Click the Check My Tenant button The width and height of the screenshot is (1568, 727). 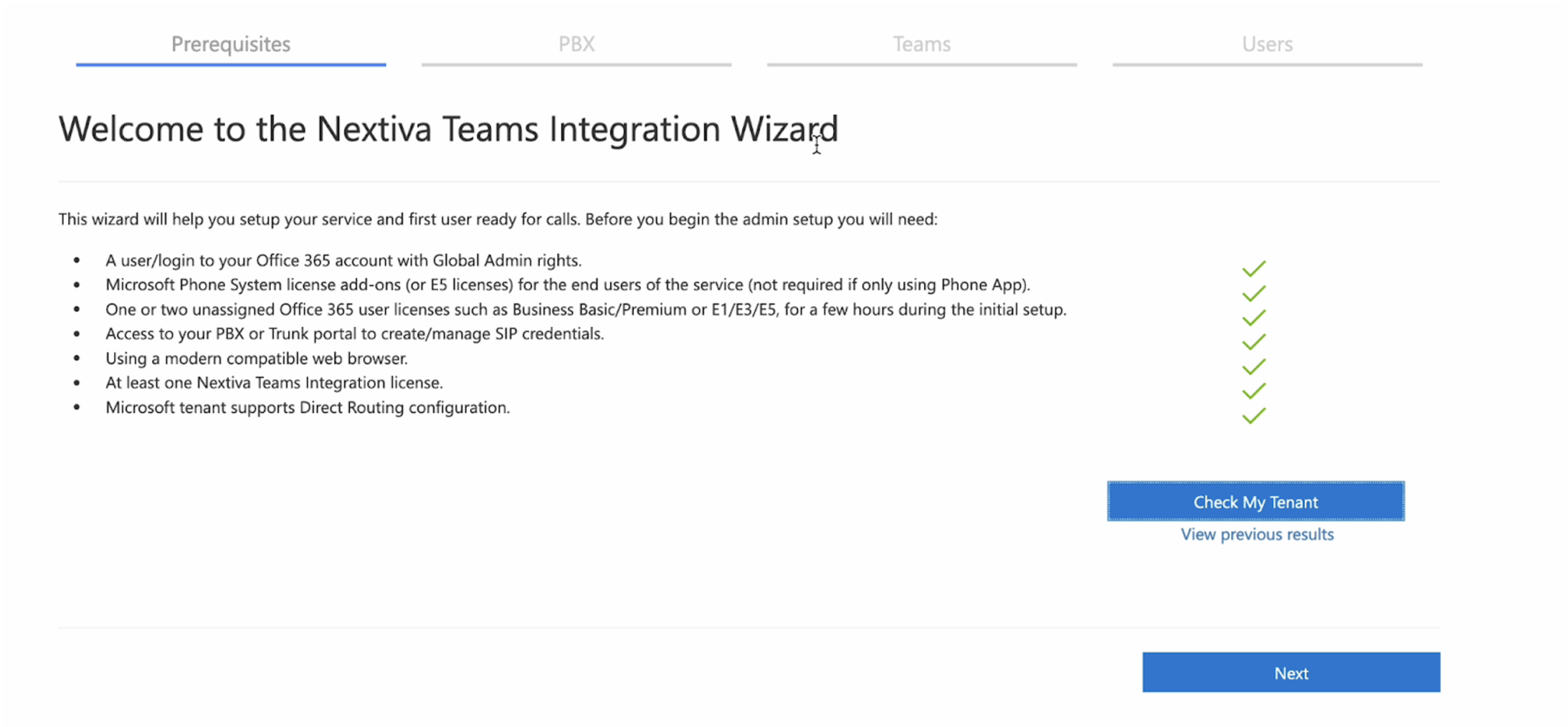1255,501
